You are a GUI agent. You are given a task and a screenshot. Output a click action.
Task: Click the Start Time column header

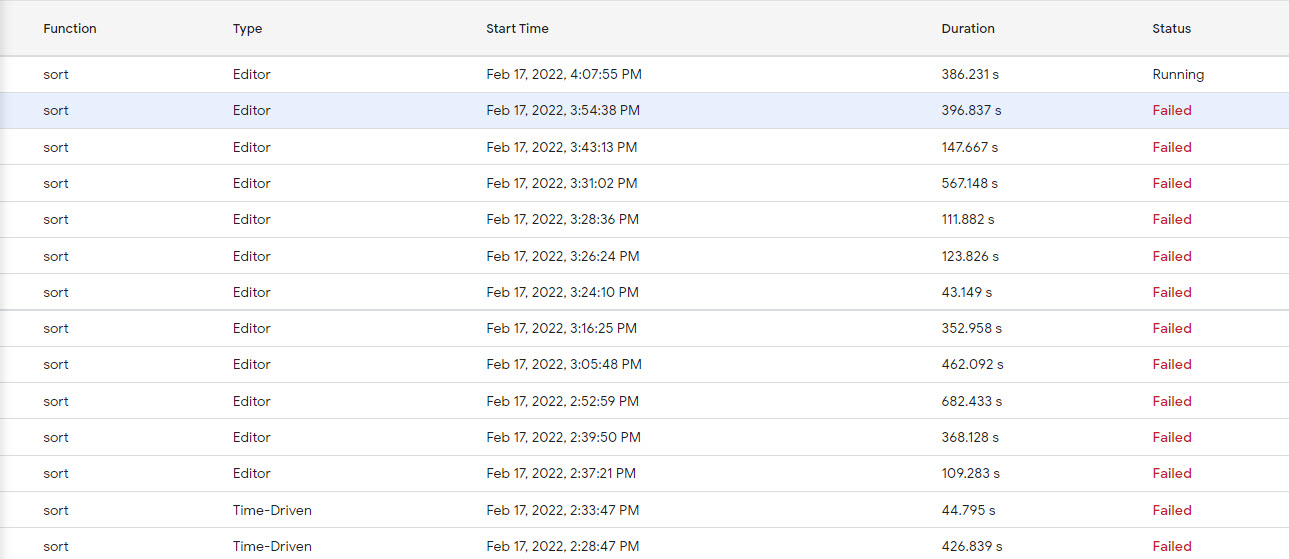pyautogui.click(x=517, y=29)
